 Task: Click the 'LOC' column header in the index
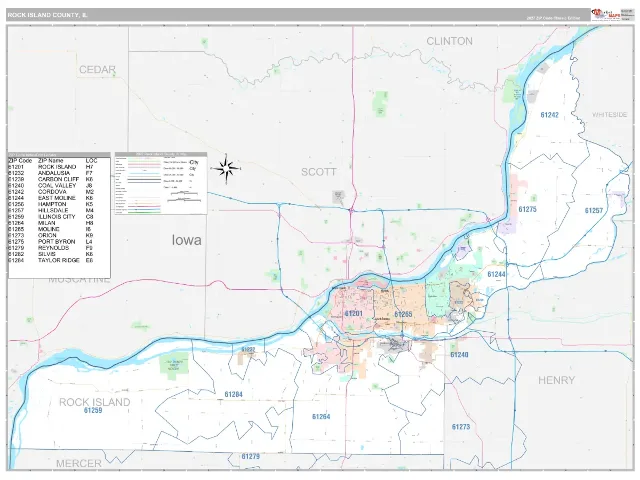[x=91, y=161]
